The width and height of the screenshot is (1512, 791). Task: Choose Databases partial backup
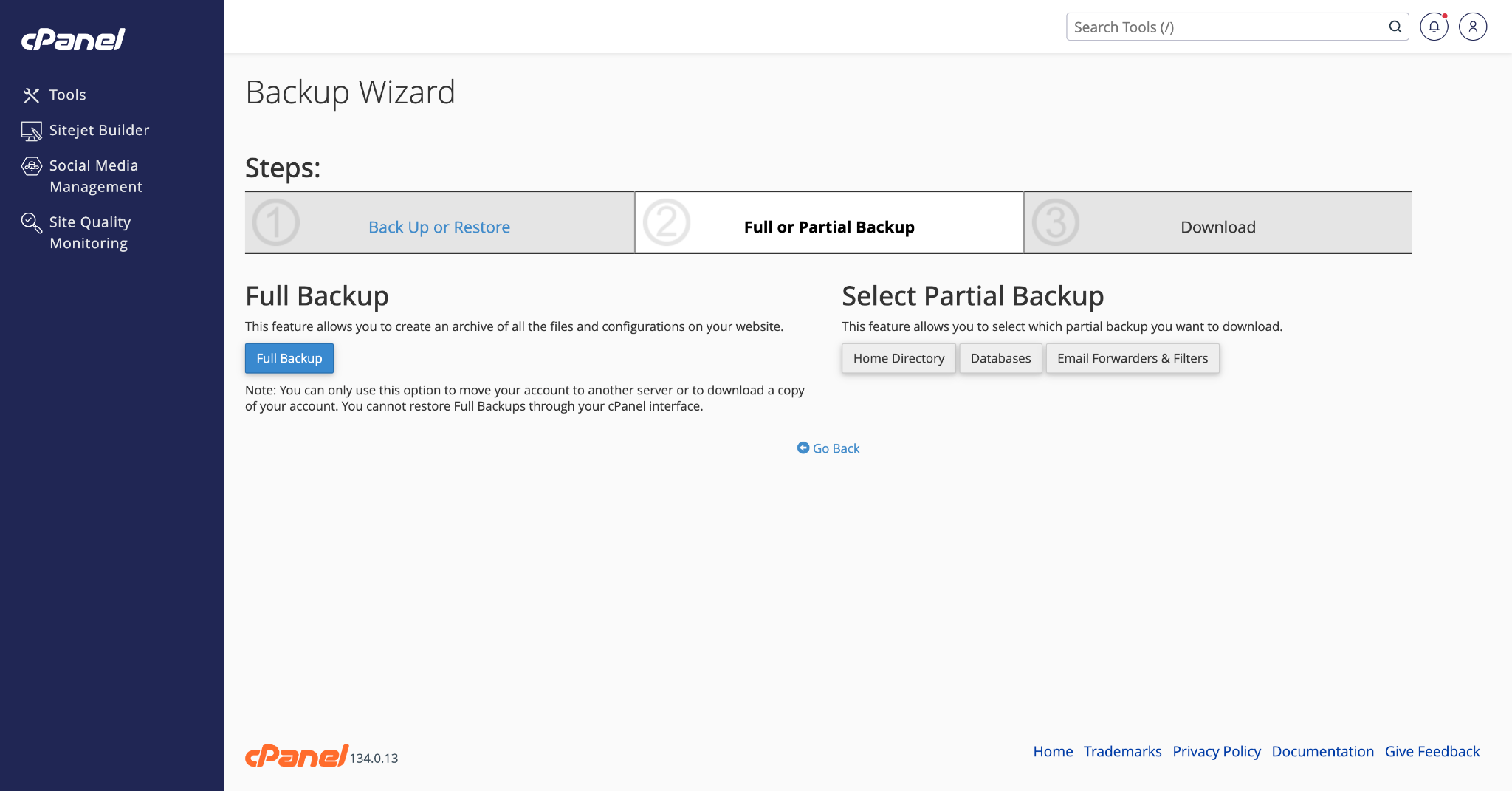pos(1000,358)
